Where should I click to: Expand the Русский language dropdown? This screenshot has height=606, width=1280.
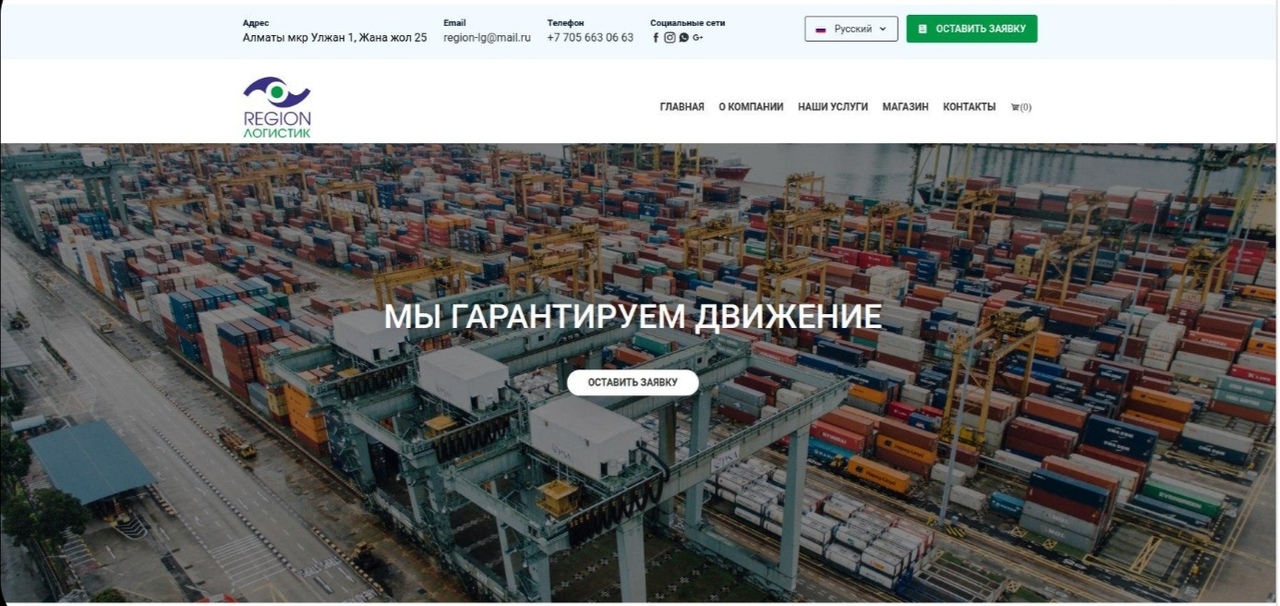[851, 29]
